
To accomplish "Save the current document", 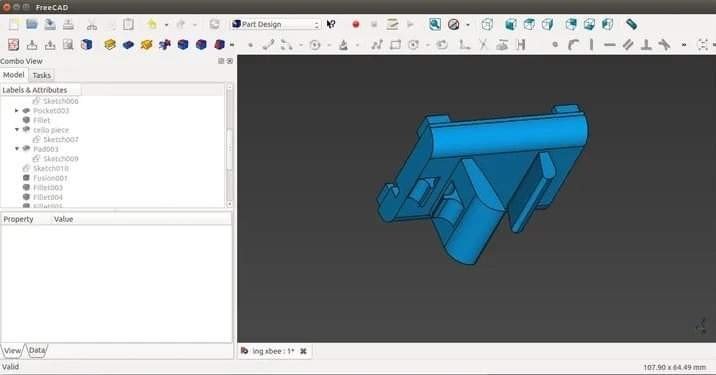I will point(50,24).
